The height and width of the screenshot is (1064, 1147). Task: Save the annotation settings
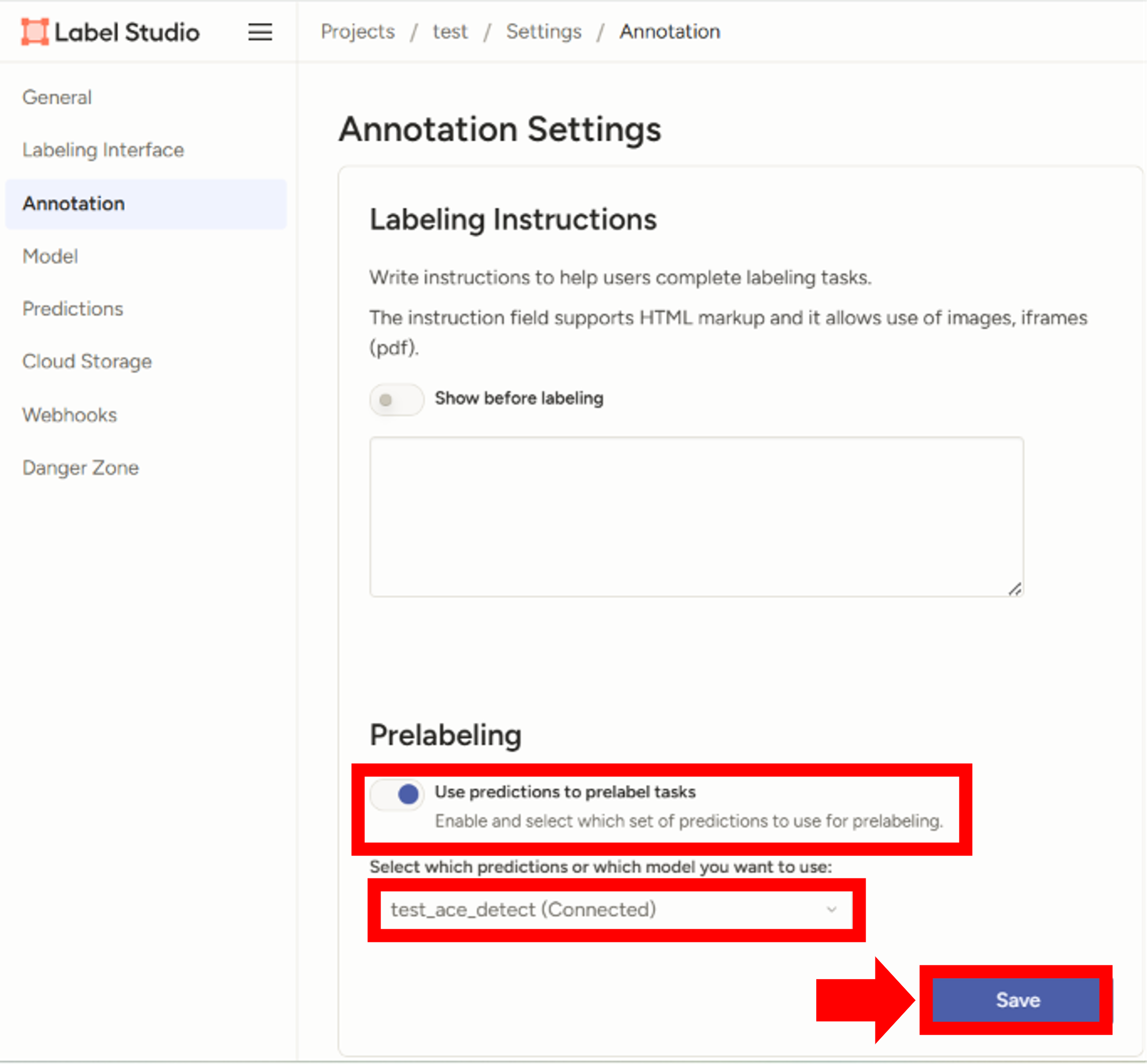[1017, 1000]
